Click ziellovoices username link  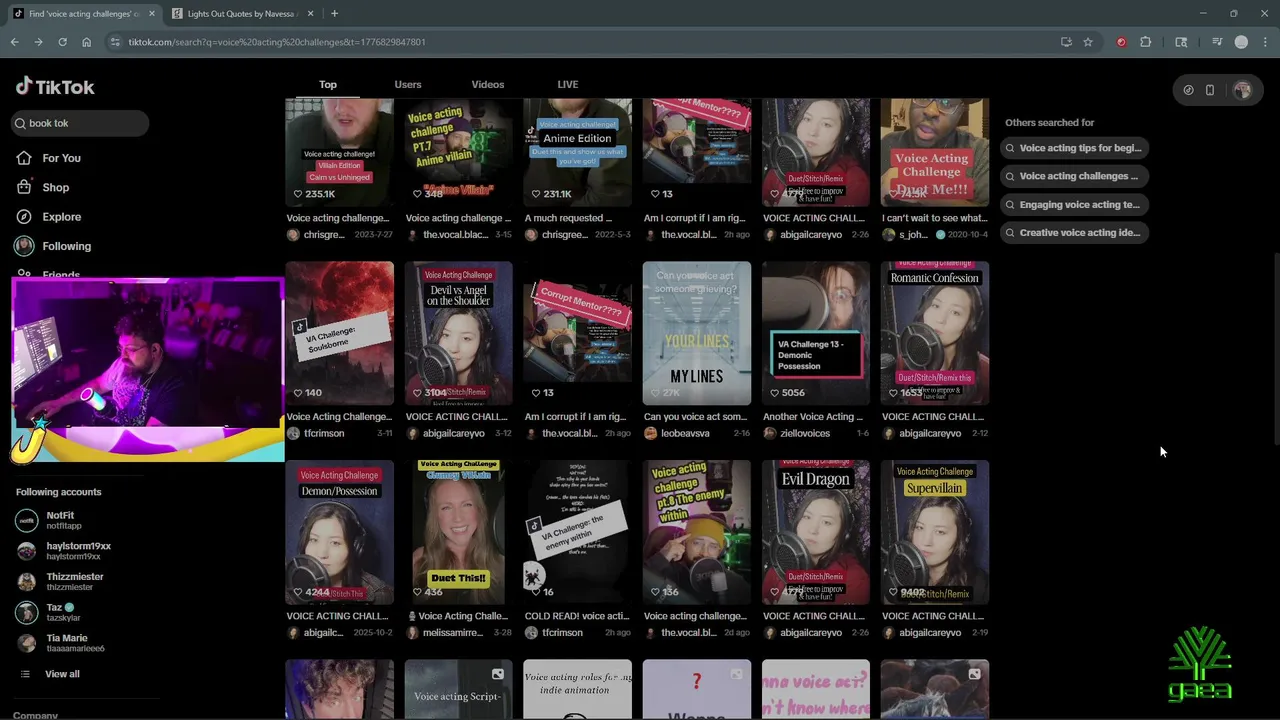[x=805, y=434]
